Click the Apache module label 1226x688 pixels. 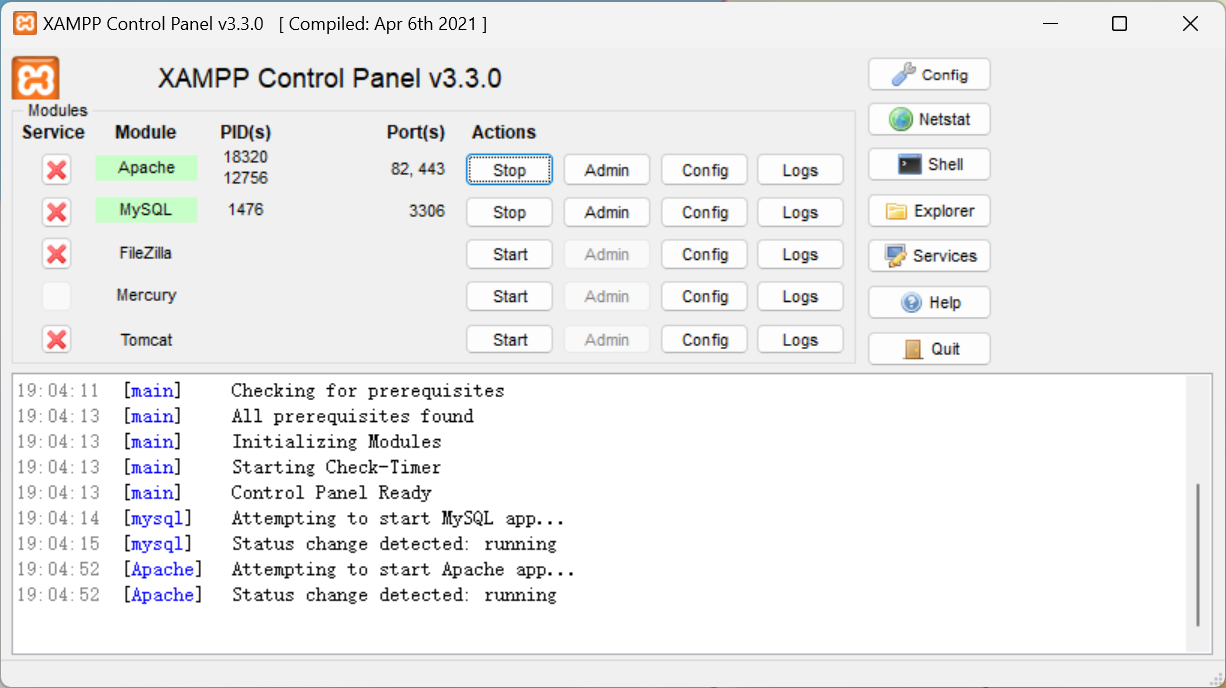146,168
